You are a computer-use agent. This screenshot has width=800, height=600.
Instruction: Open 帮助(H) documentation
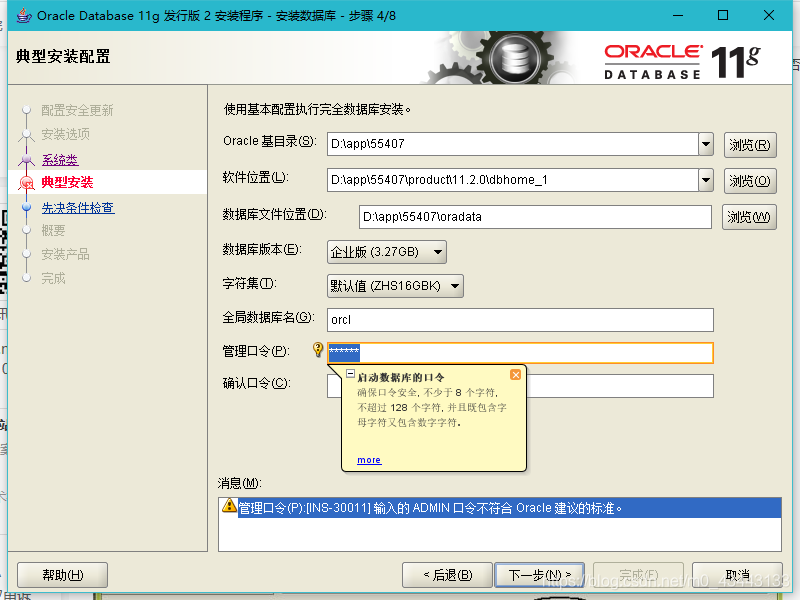point(61,574)
